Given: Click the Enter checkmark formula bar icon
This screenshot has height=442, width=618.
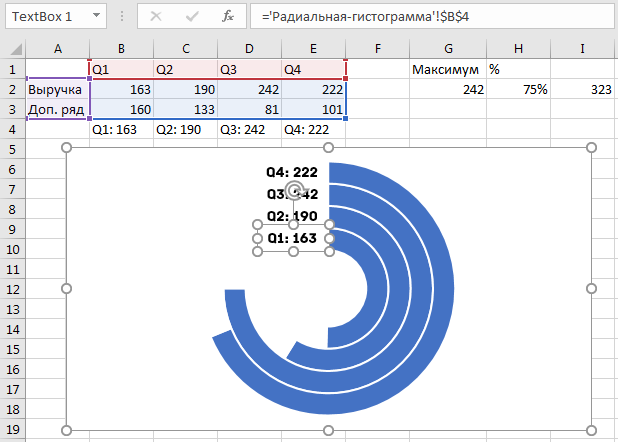Looking at the screenshot, I should coord(192,16).
